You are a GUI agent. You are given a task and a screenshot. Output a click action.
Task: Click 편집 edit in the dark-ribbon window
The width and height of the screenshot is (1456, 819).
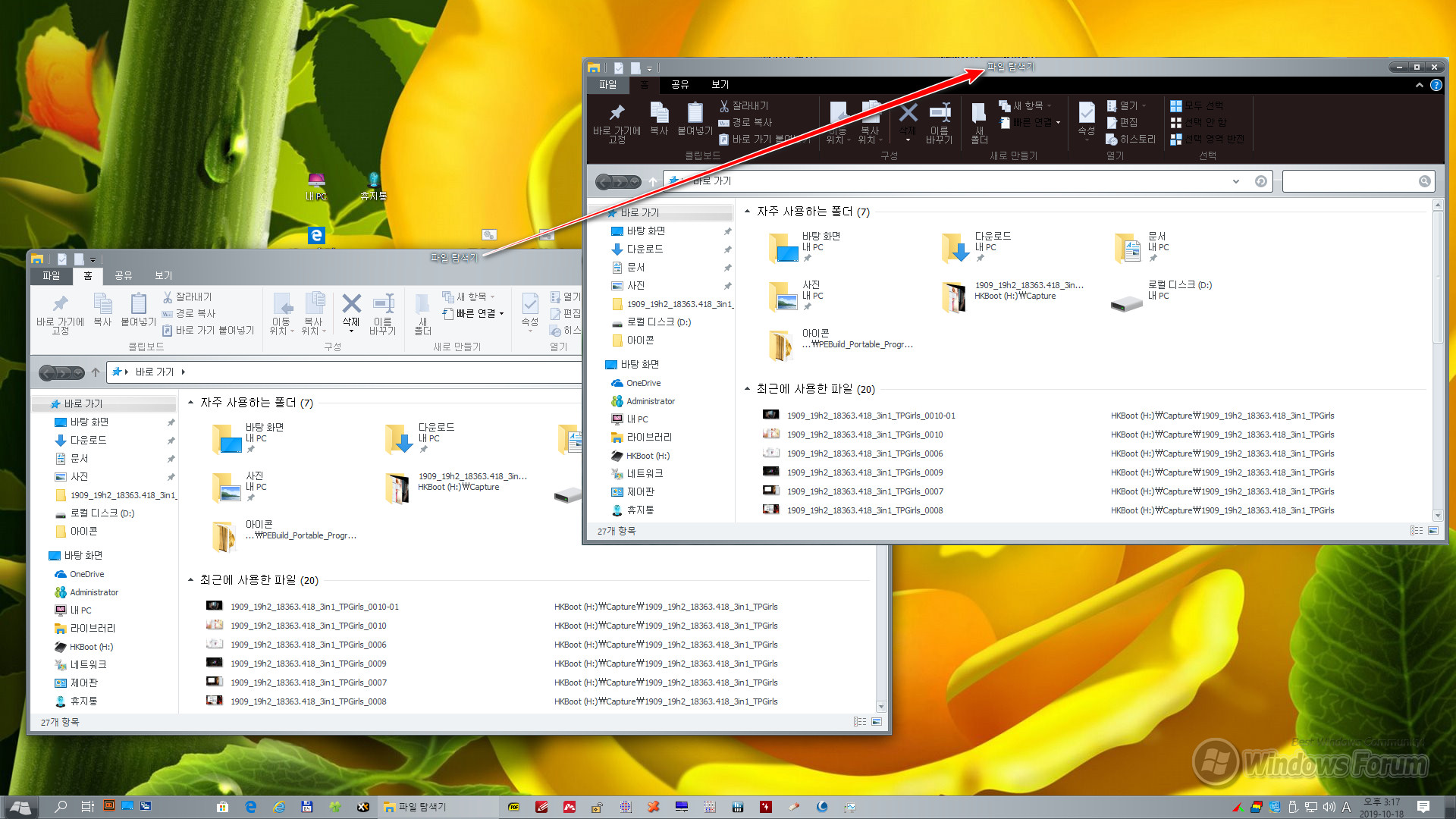tap(1122, 123)
